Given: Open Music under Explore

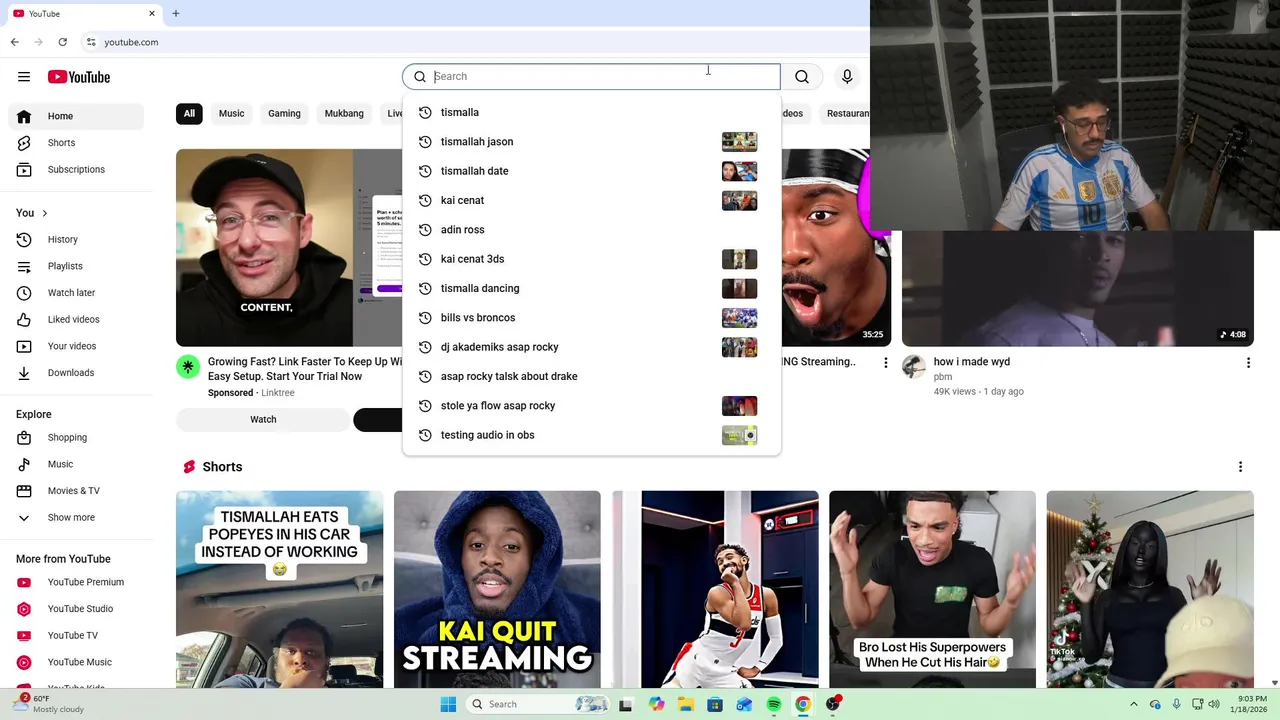Looking at the screenshot, I should pyautogui.click(x=76, y=464).
